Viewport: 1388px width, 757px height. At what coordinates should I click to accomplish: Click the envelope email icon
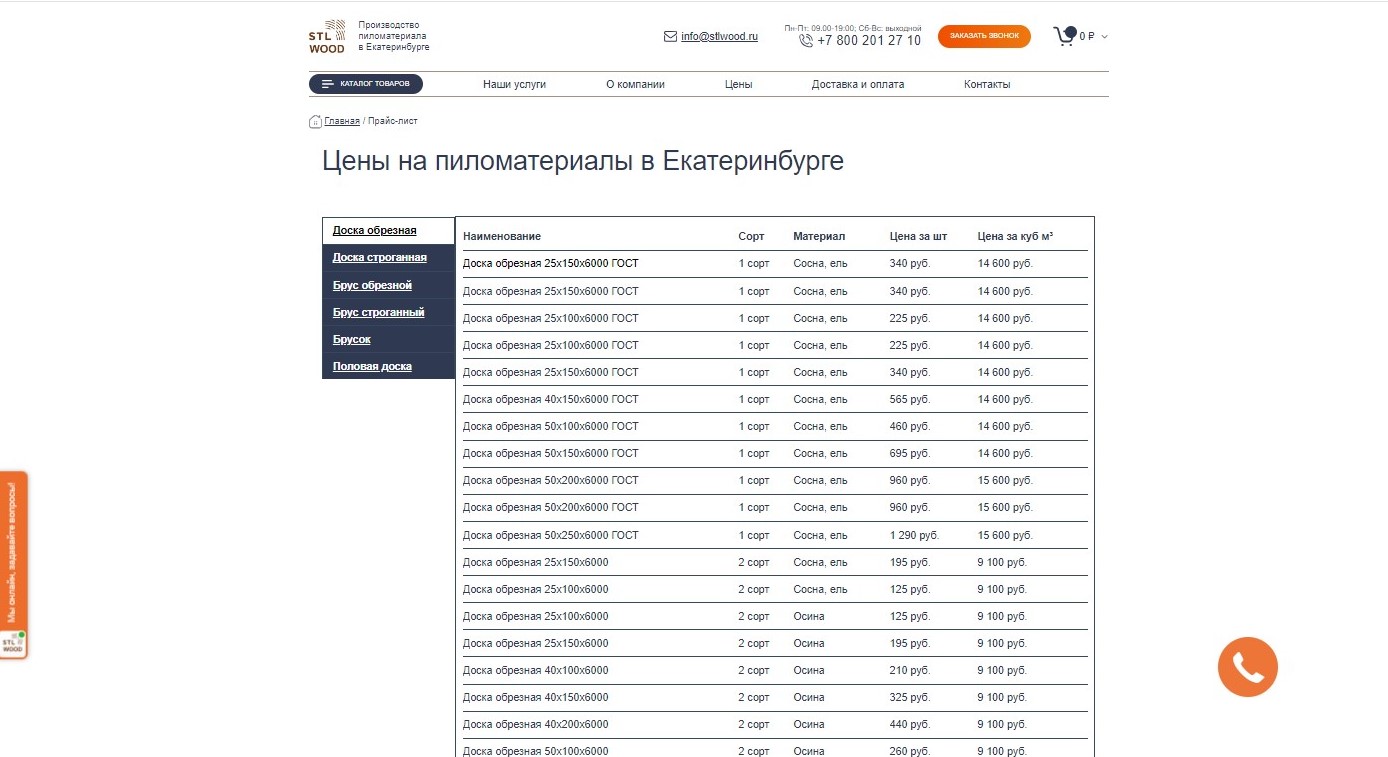[x=670, y=37]
